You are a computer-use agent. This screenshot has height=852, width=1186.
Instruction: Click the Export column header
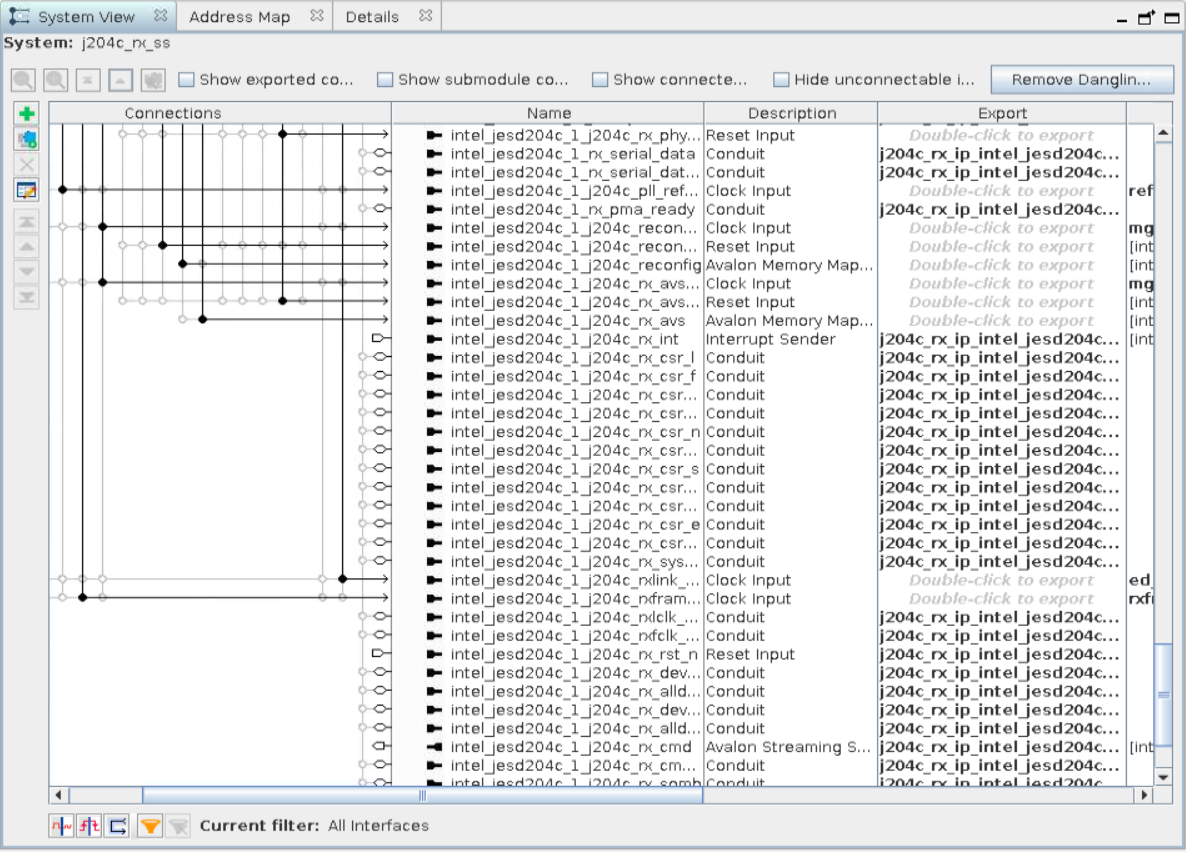(x=1002, y=113)
